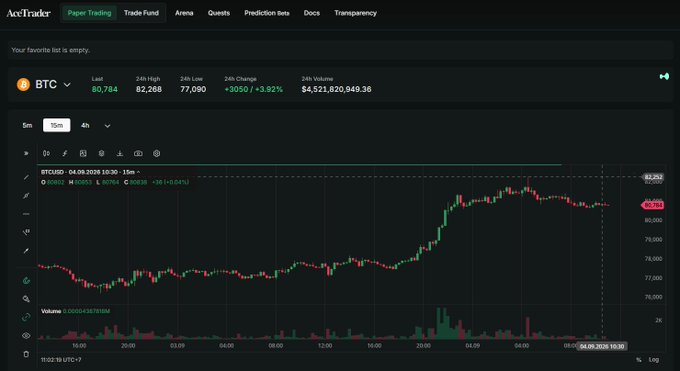Click the 24h High value 82,268
This screenshot has height=371, width=680.
(149, 89)
